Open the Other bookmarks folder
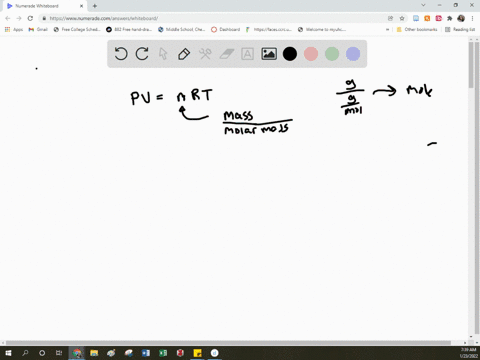 pyautogui.click(x=417, y=29)
